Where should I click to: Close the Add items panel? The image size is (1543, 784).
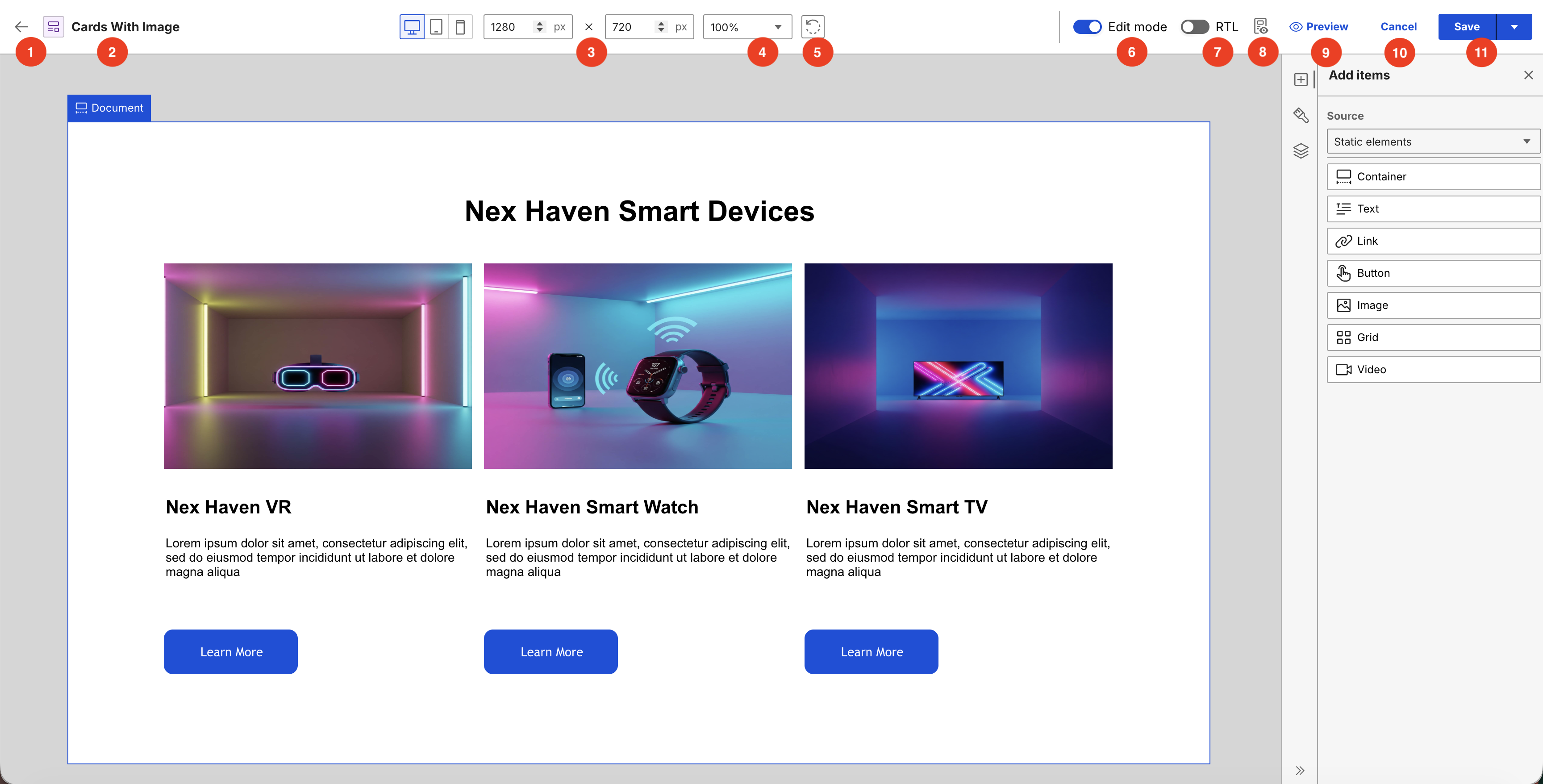[x=1528, y=75]
